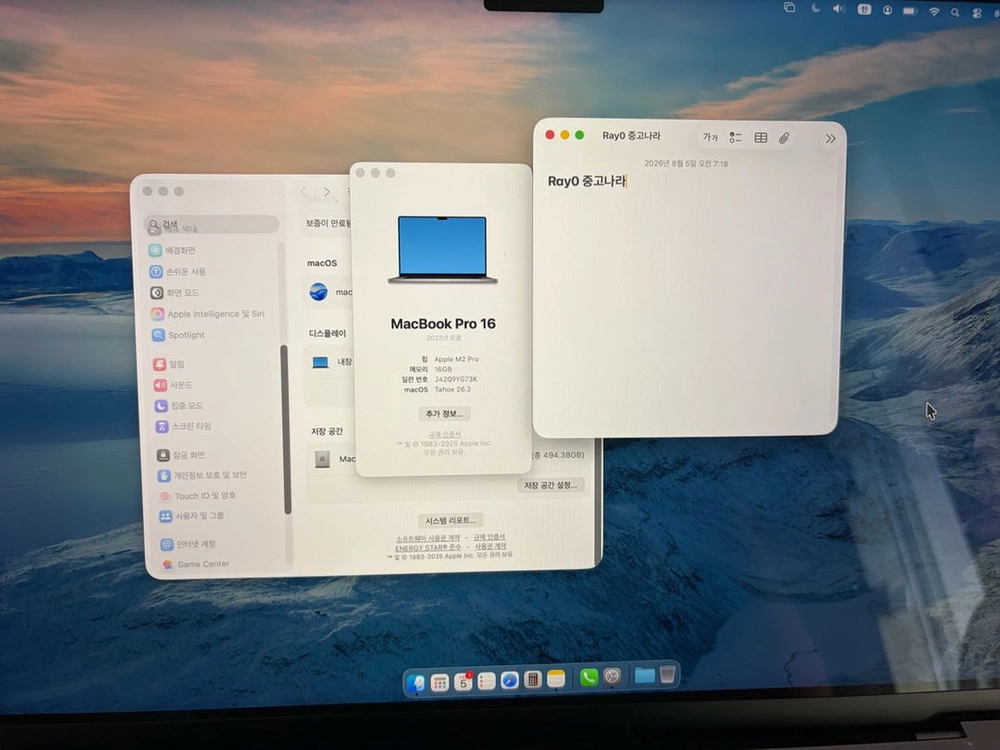The height and width of the screenshot is (750, 1000).
Task: Click the settings sidebar scrollbar
Action: 288,429
